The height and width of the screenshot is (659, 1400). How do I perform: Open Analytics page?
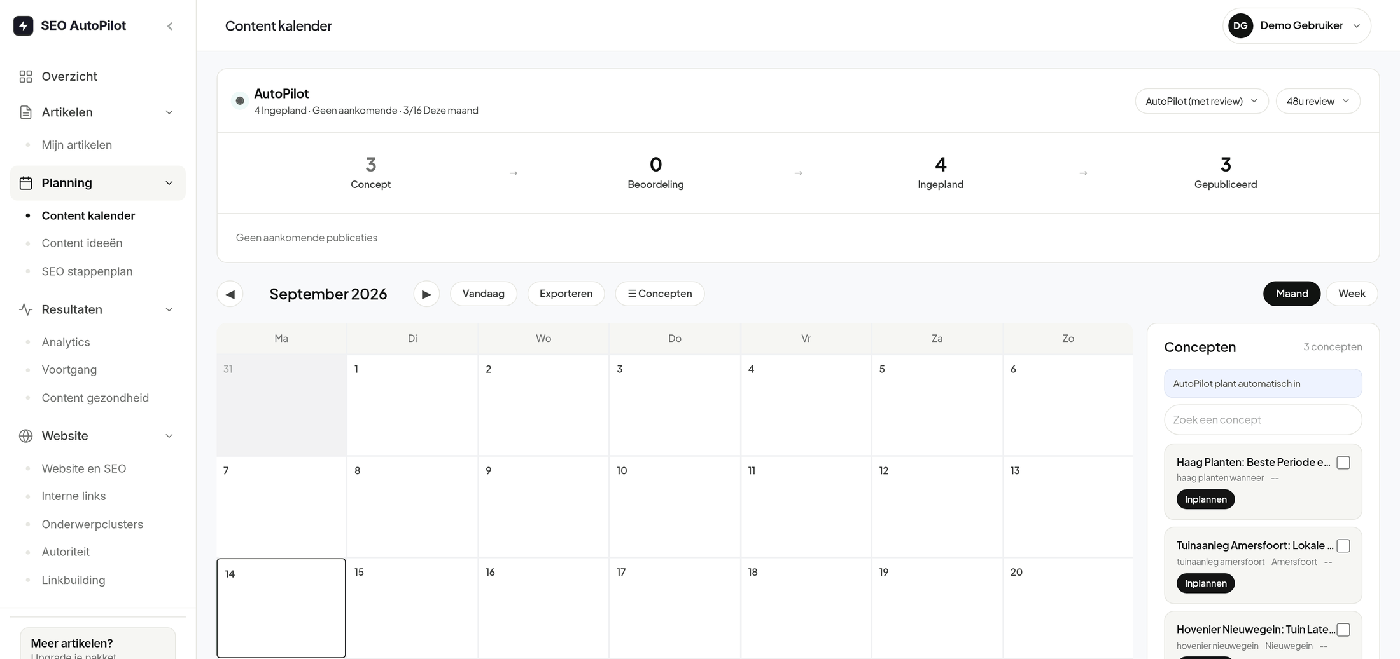[66, 342]
